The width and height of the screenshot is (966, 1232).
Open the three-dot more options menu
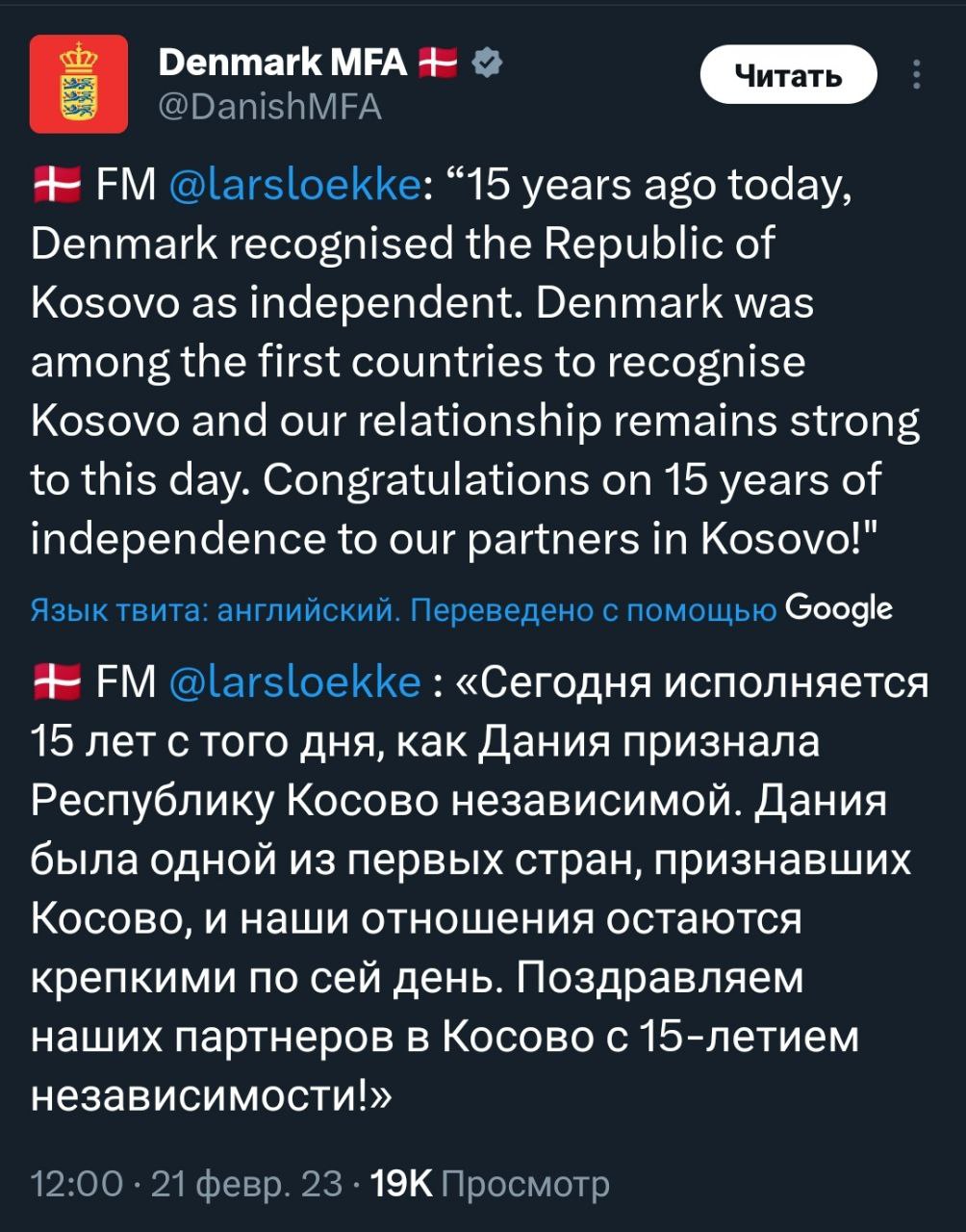click(x=916, y=75)
